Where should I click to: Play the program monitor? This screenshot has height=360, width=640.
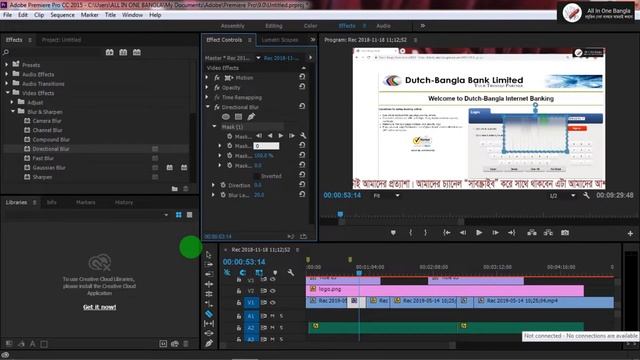pos(479,233)
